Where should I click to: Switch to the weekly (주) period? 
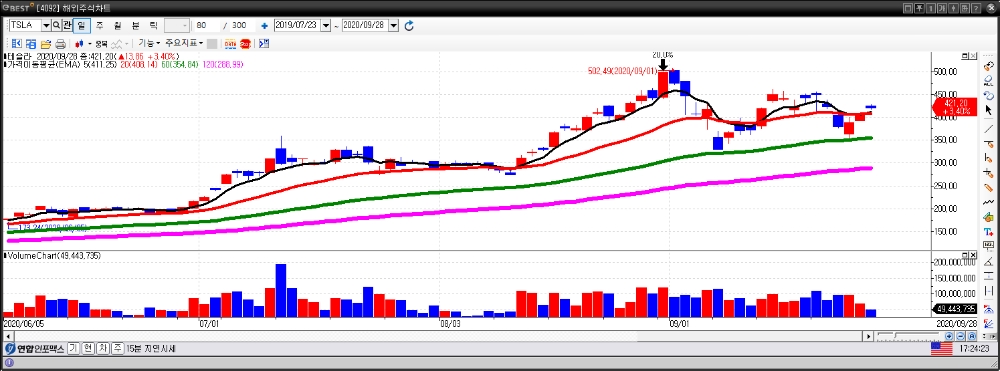99,25
